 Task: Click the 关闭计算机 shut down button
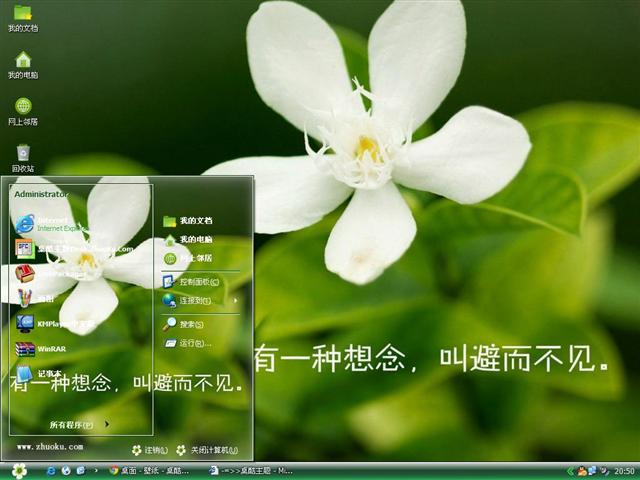pos(207,450)
